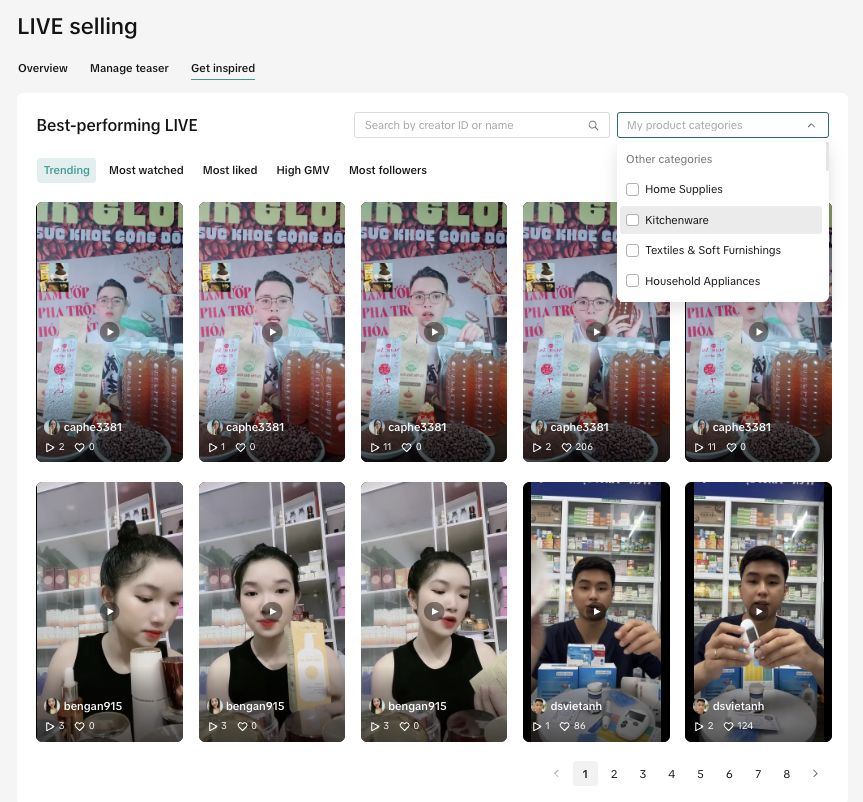Click the Best-performing LIVE heading

point(117,126)
